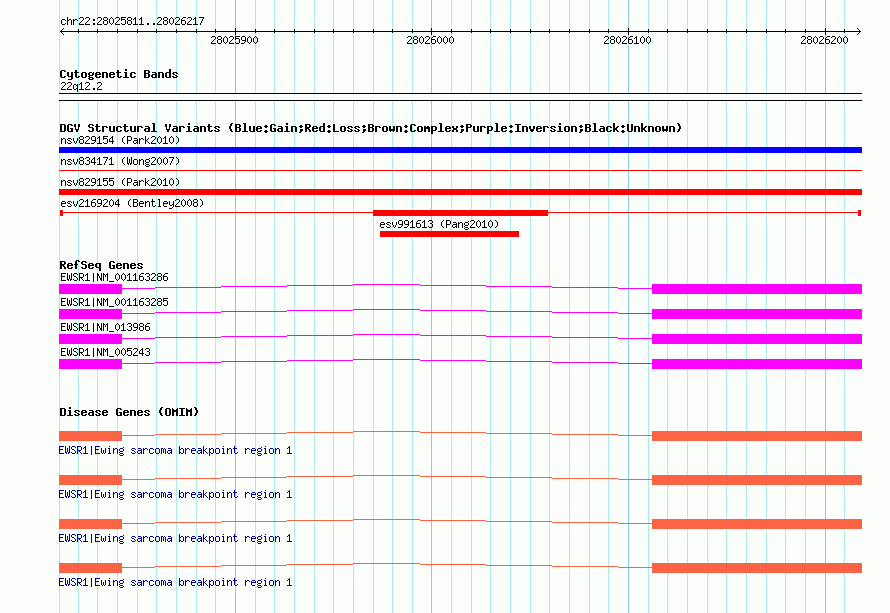The height and width of the screenshot is (613, 890).
Task: Click the Cytogenetic Bands track title
Action: 119,74
